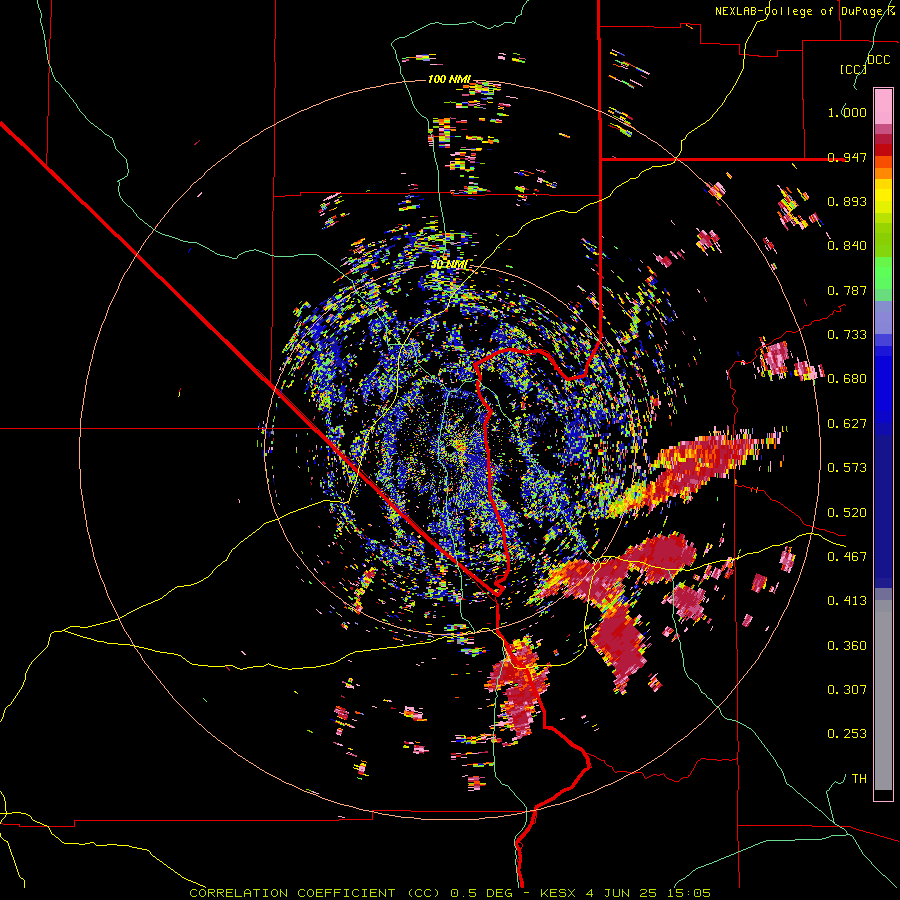Click the DCC label above the legend
Viewport: 900px width, 900px height.
(x=878, y=60)
